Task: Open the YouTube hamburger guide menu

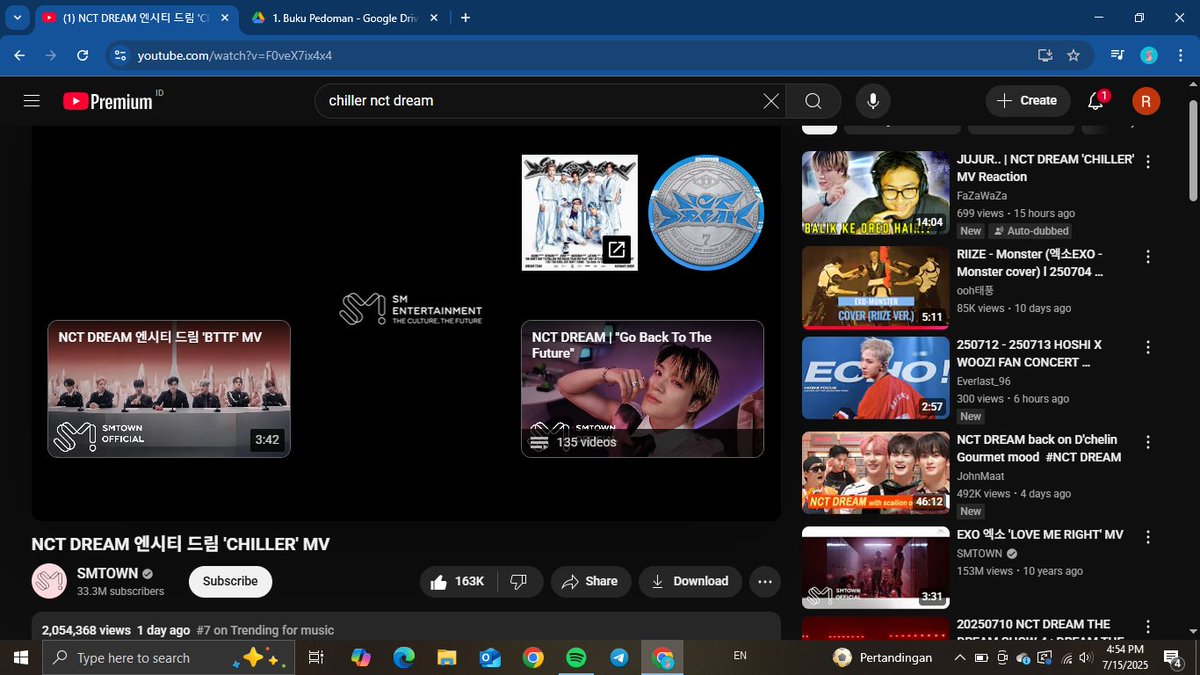Action: [x=31, y=101]
